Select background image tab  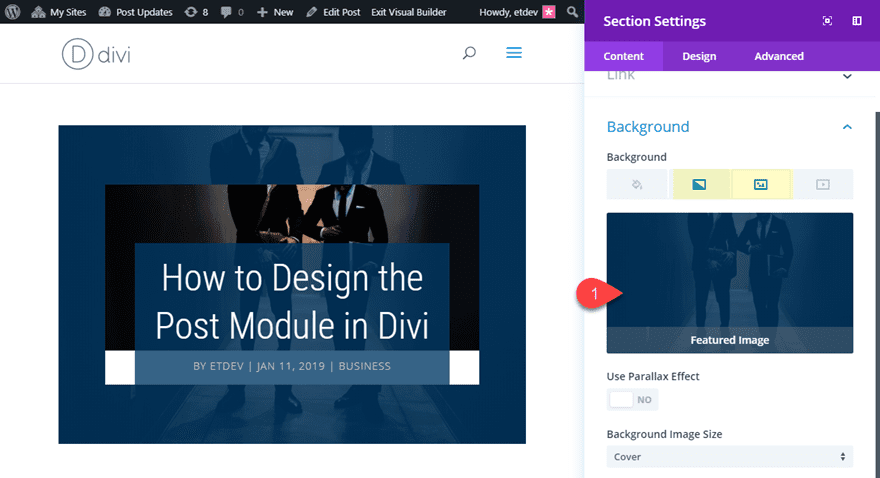pyautogui.click(x=760, y=184)
